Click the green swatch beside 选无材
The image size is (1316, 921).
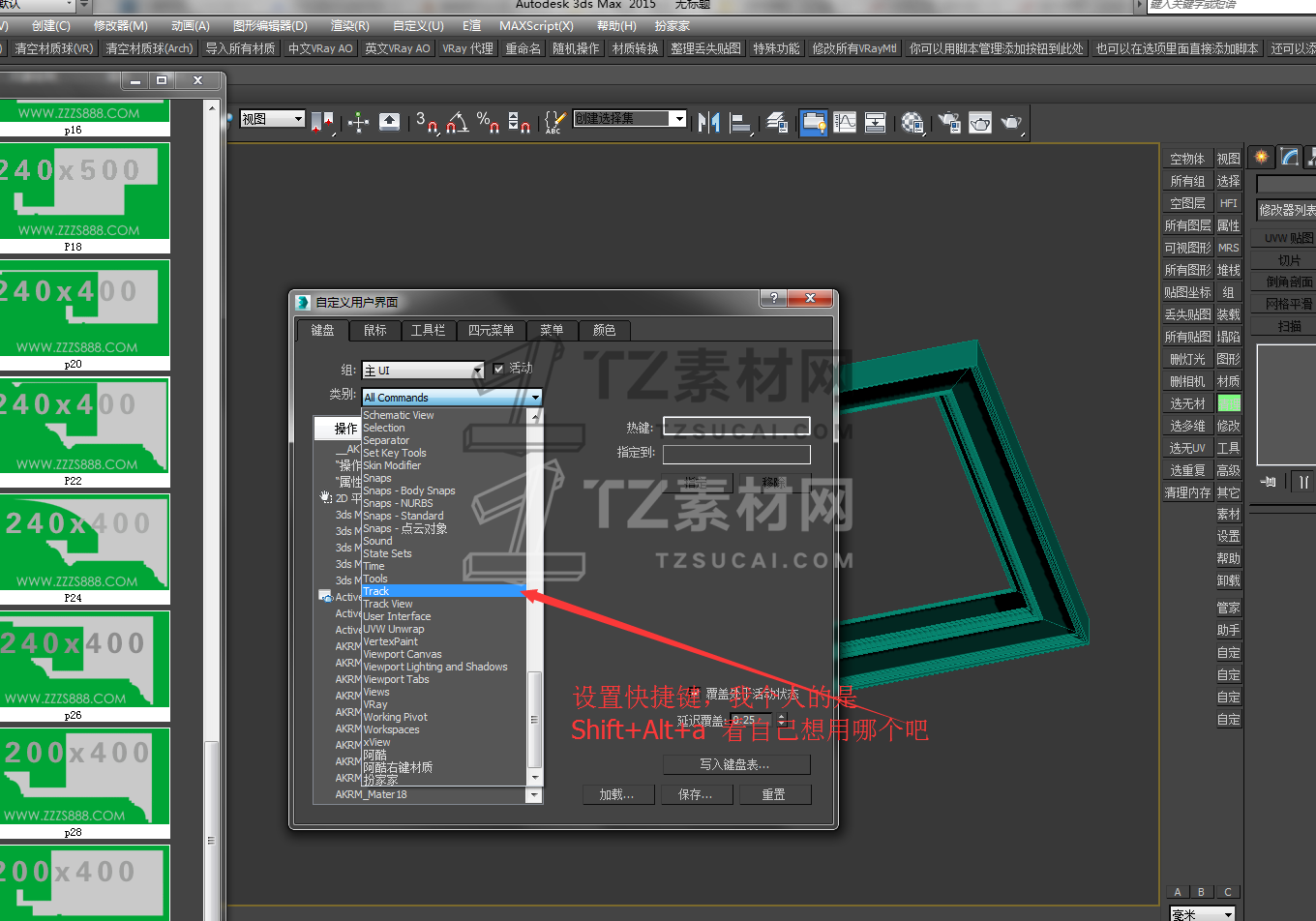1229,403
